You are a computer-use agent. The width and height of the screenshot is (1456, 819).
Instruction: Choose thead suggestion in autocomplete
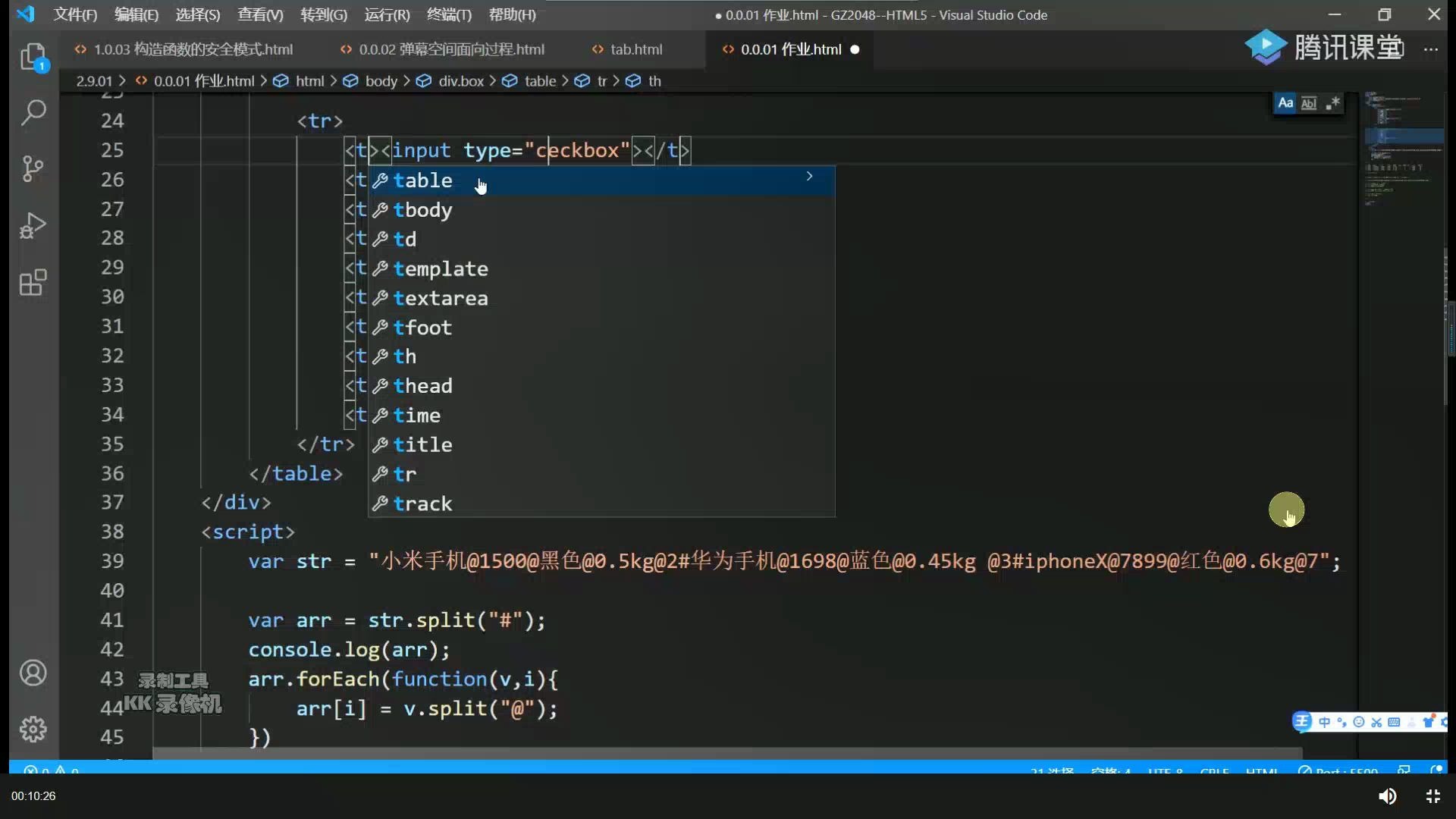(x=422, y=386)
